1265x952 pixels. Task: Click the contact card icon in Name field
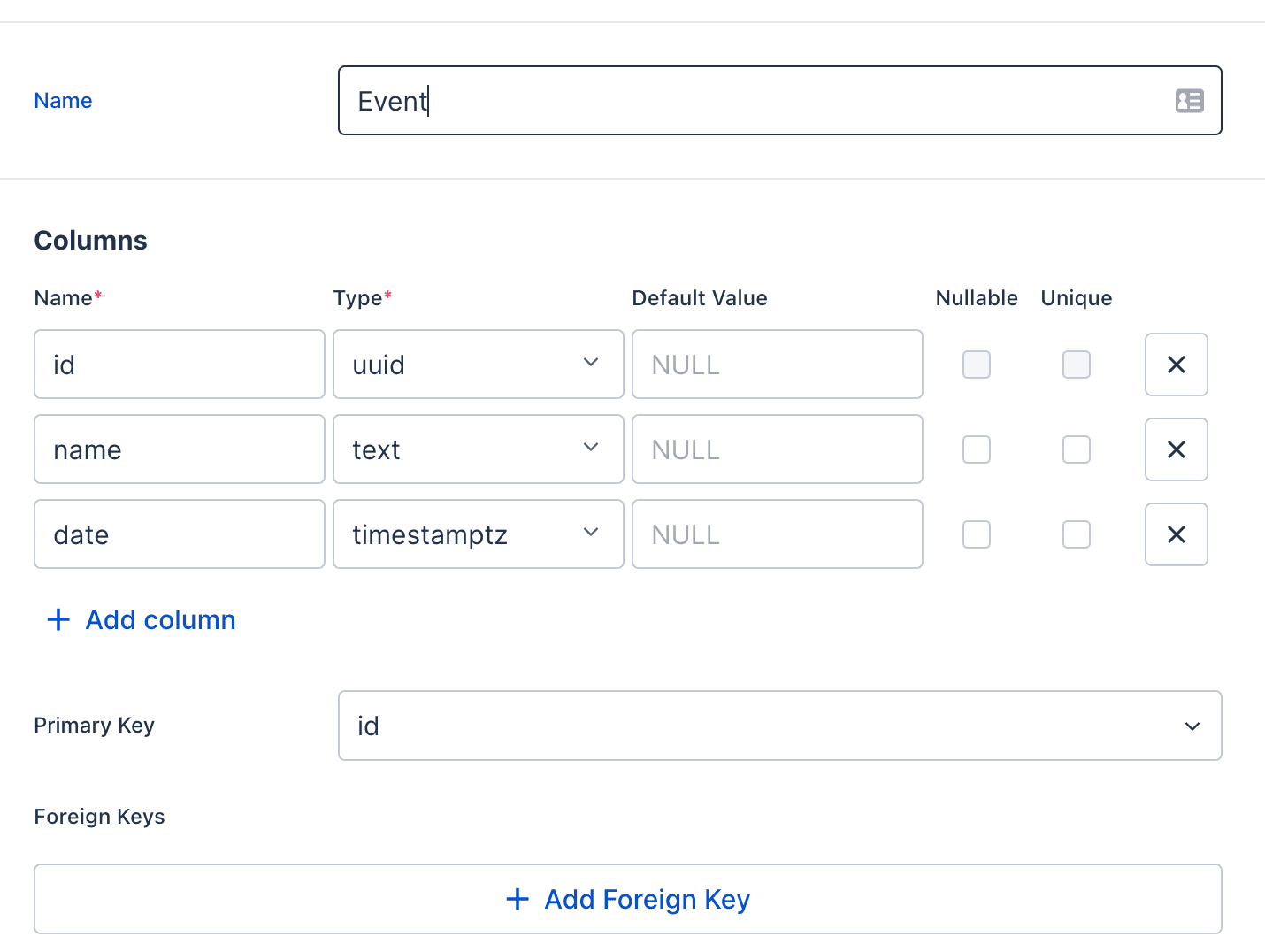point(1189,100)
